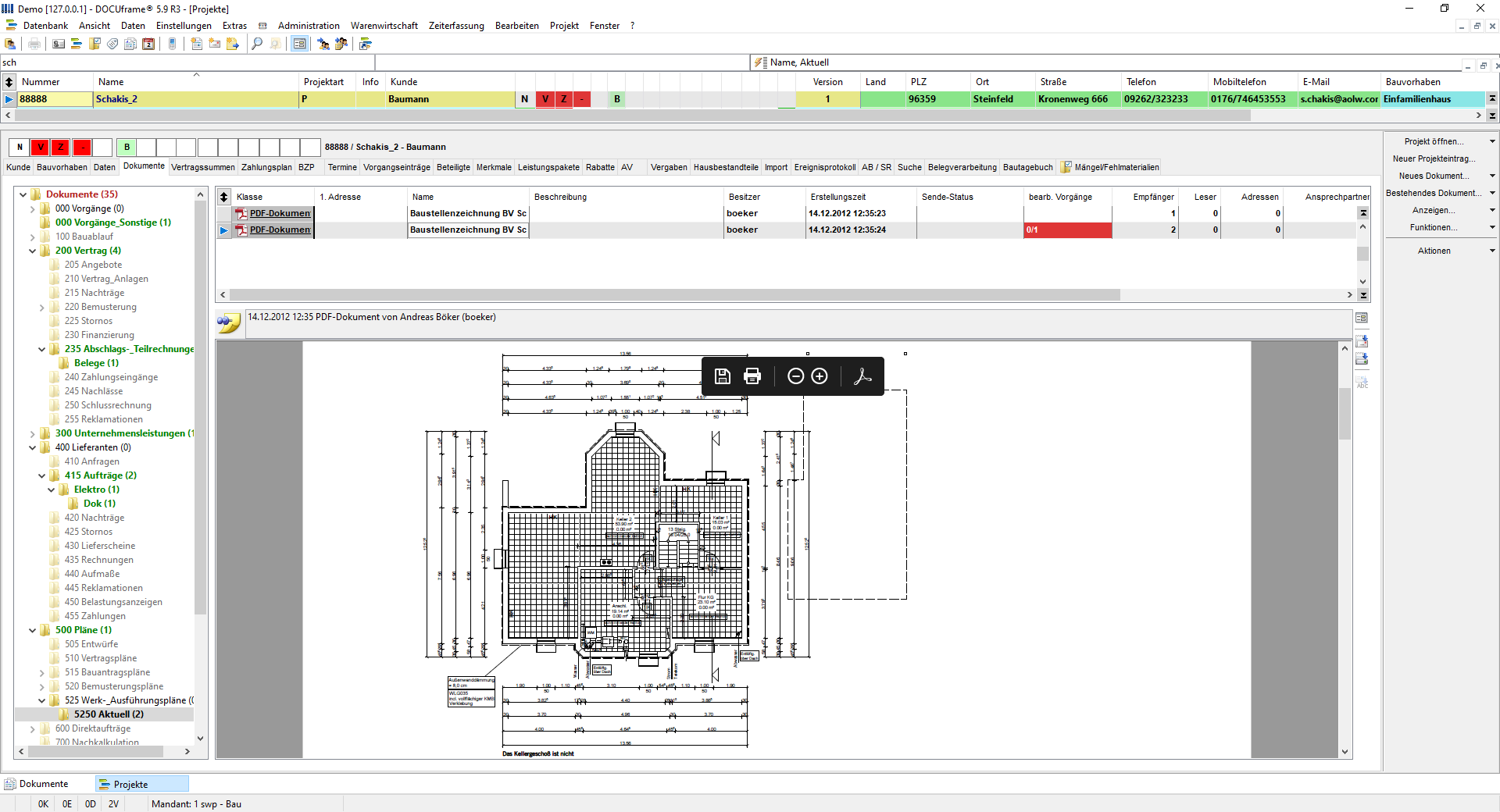The height and width of the screenshot is (812, 1500).
Task: Click the properties panel icon beside preview
Action: click(1362, 318)
